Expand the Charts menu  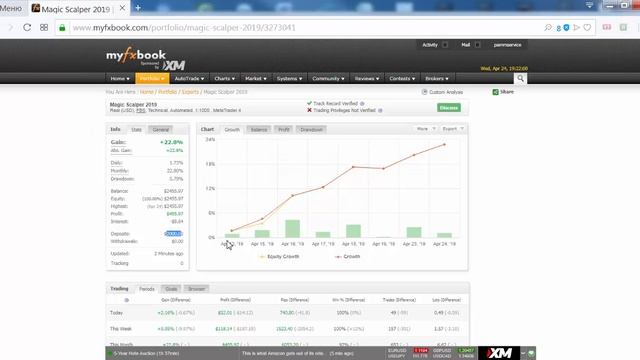tap(224, 78)
